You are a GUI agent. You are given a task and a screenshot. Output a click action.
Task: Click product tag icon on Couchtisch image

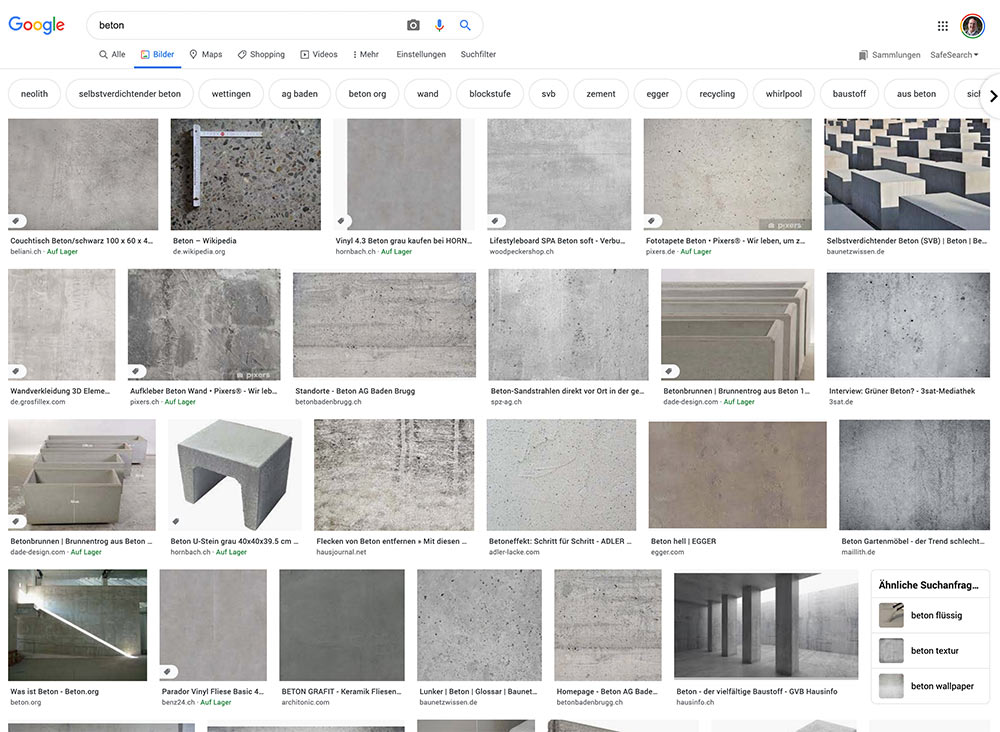16,221
